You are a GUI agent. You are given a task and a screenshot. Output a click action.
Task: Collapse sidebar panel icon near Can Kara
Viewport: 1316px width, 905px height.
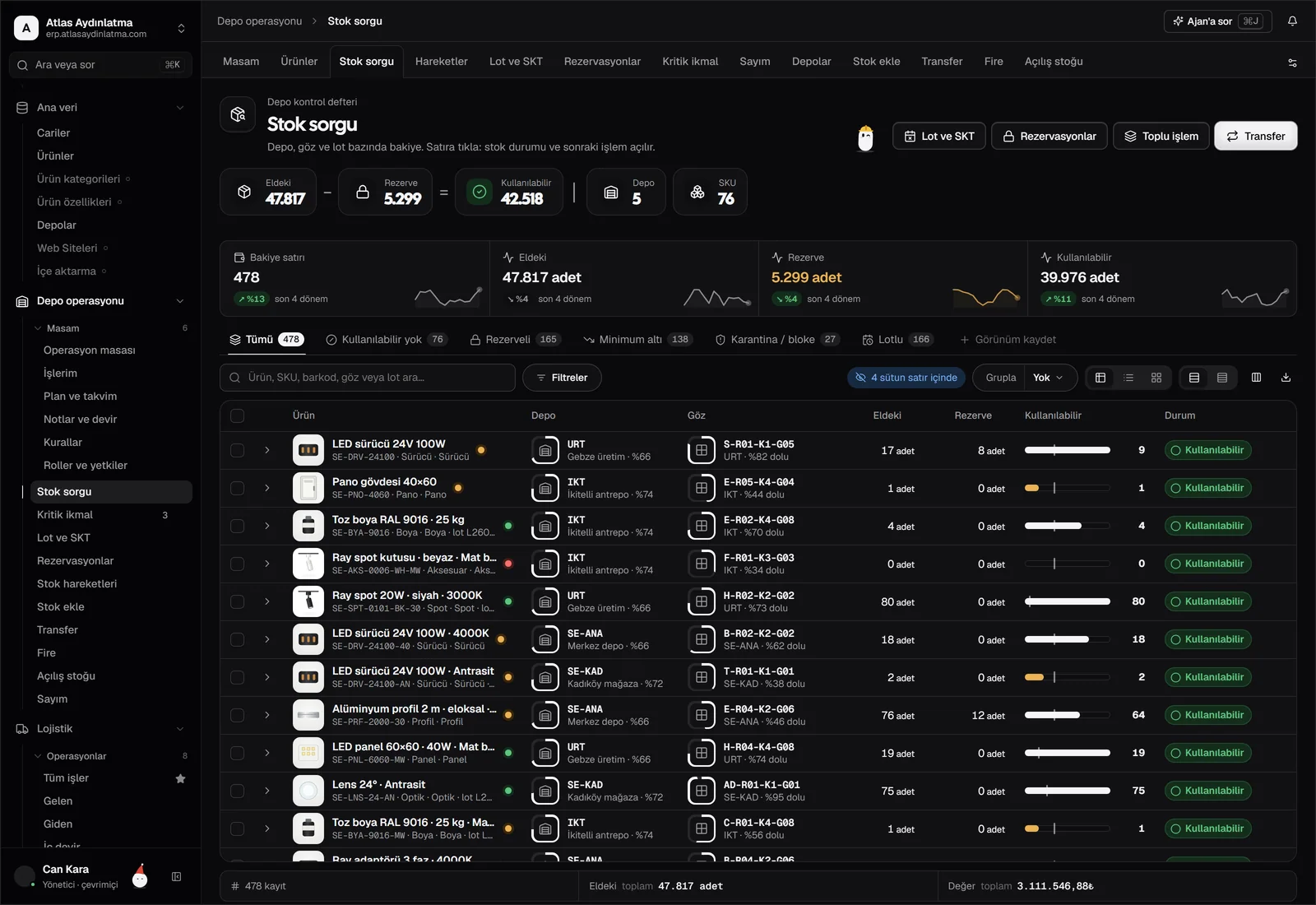pyautogui.click(x=176, y=877)
